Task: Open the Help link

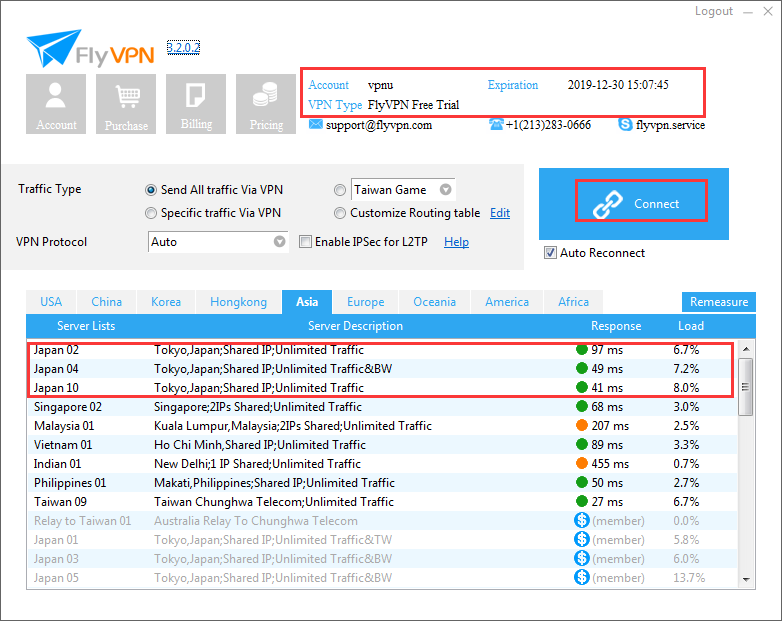Action: click(456, 242)
